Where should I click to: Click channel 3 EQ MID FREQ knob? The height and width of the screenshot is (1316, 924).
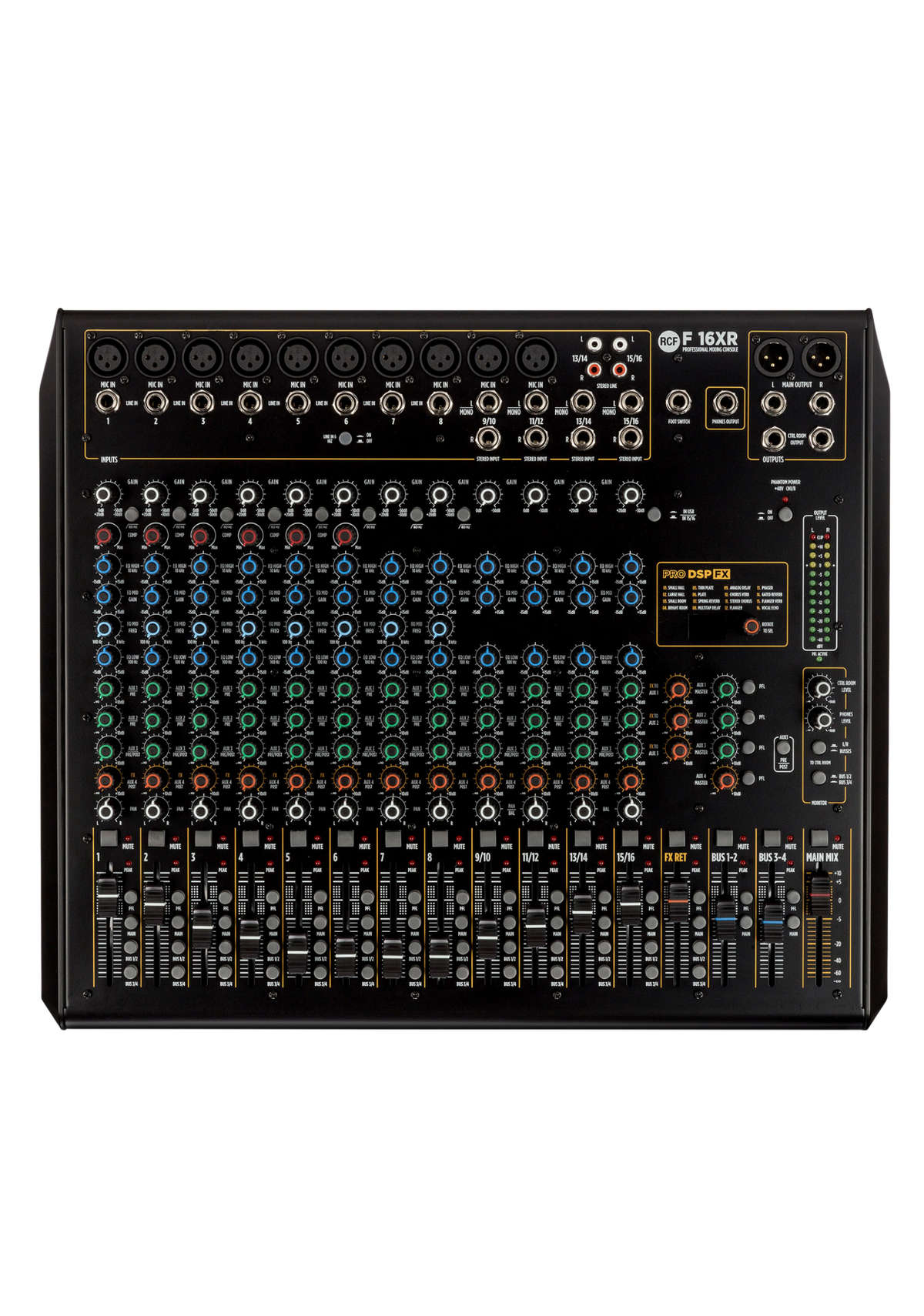click(x=202, y=627)
